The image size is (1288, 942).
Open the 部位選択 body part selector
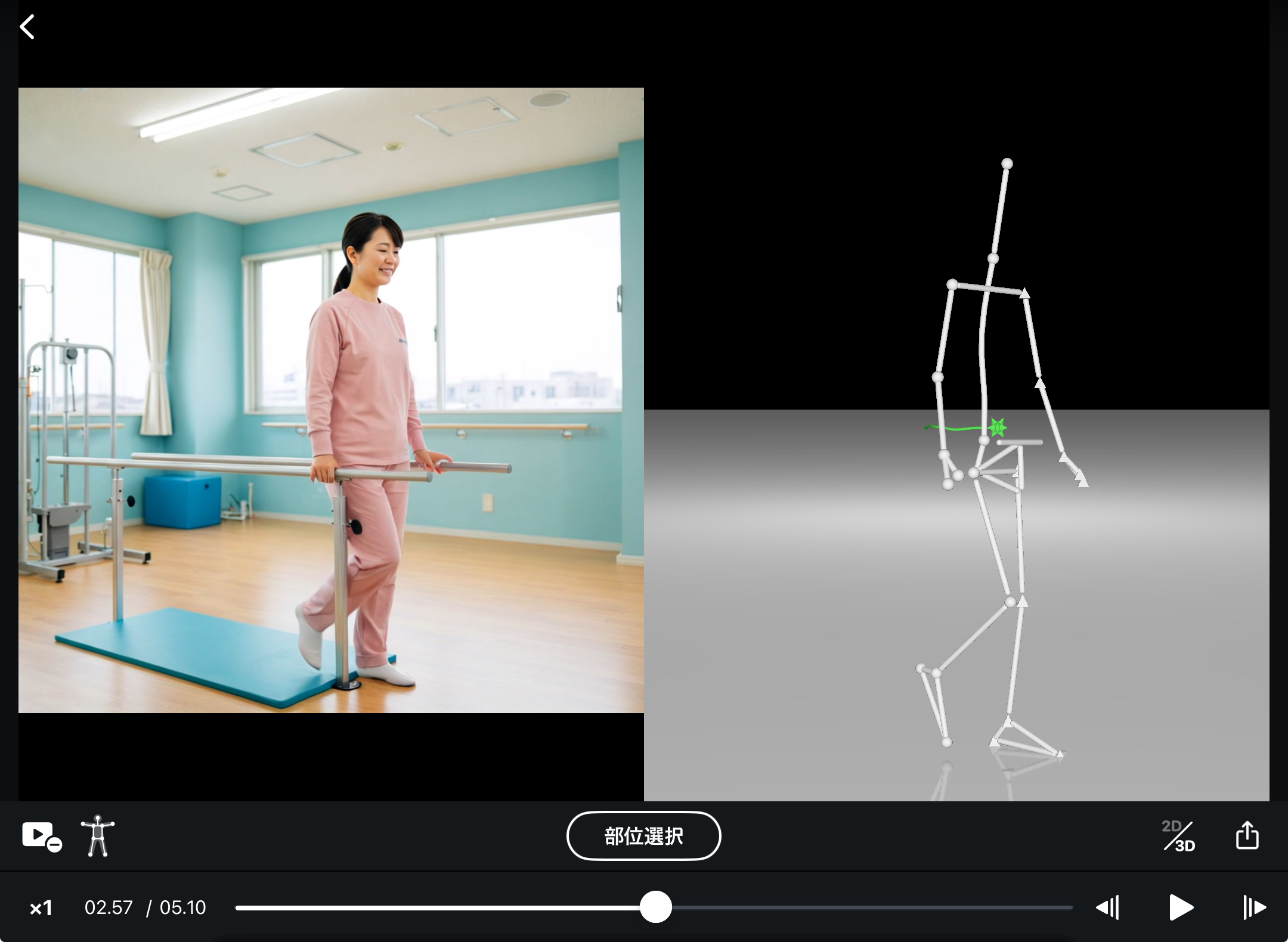point(643,836)
